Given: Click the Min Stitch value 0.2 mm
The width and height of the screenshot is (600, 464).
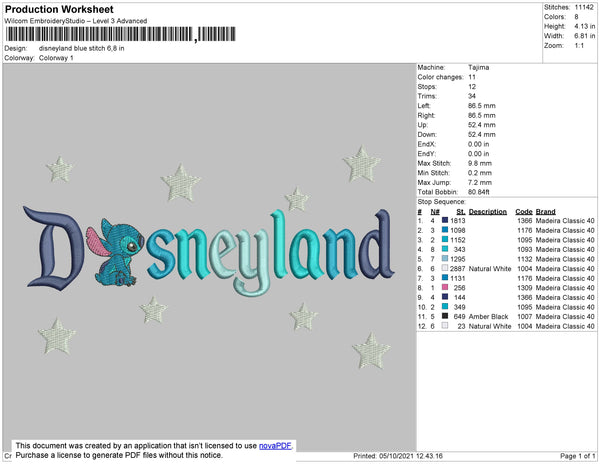Looking at the screenshot, I should (x=480, y=173).
